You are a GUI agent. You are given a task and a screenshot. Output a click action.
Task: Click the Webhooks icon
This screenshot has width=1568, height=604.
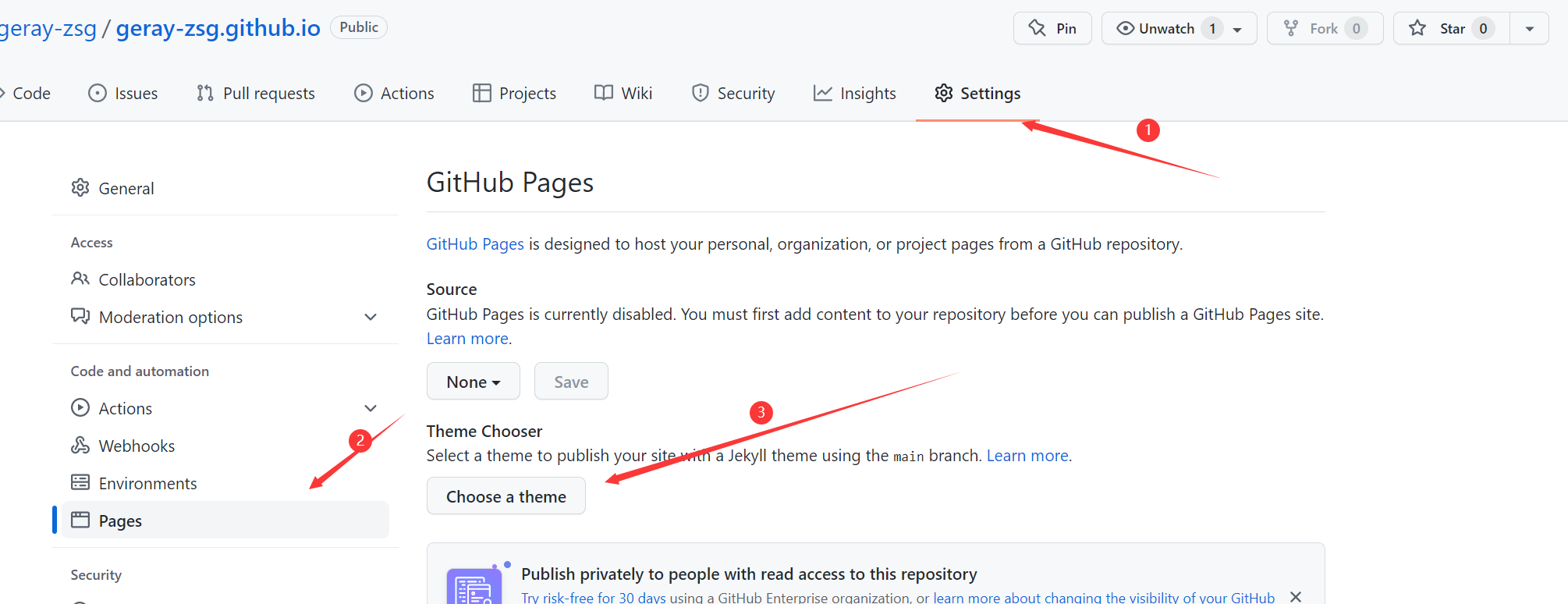80,445
